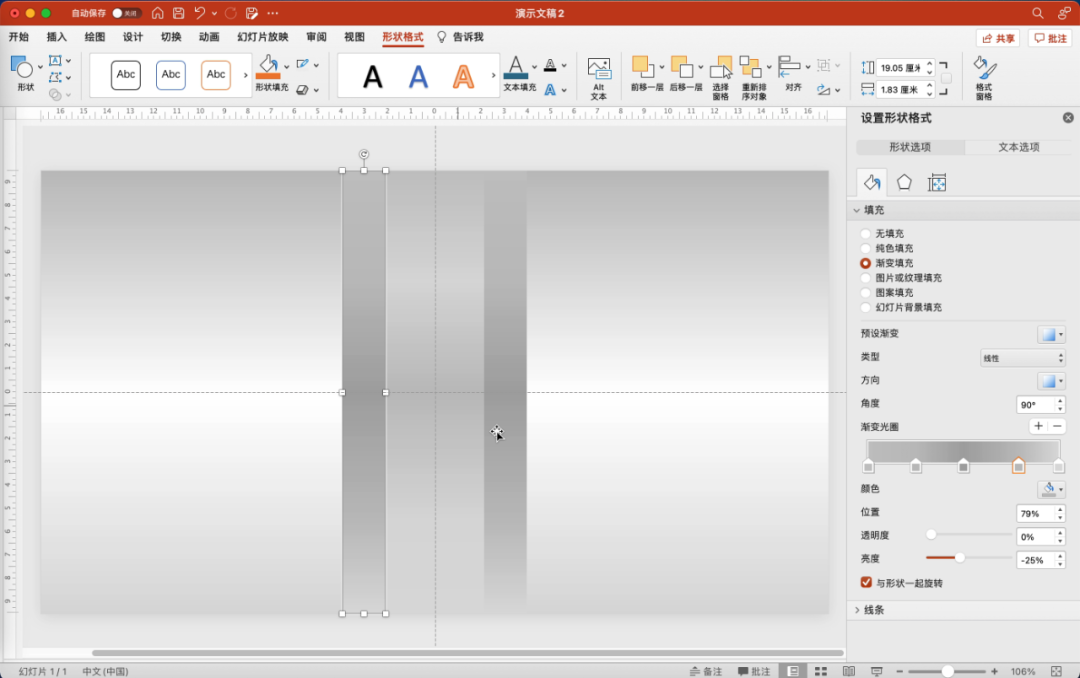This screenshot has width=1080, height=678.
Task: Switch to slide sorter view icon
Action: tap(821, 671)
